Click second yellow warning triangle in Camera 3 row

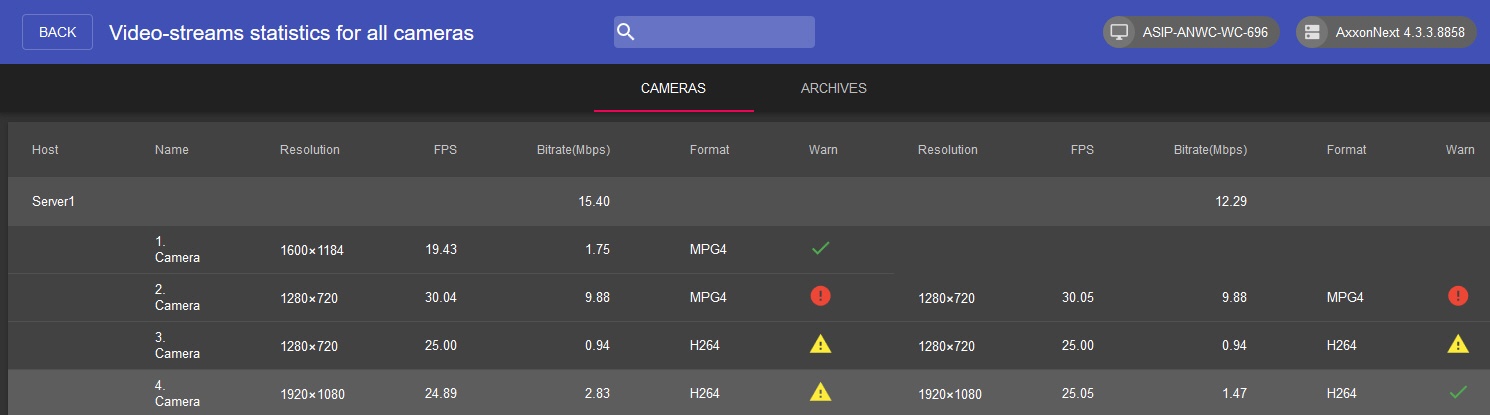1458,345
